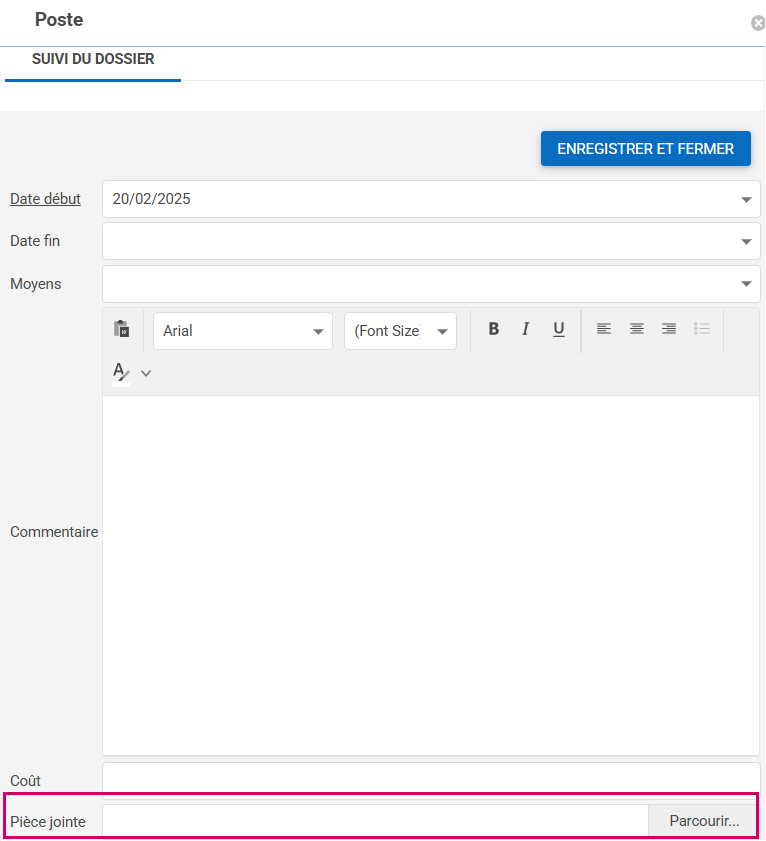Align comment text to the right
This screenshot has width=766, height=841.
point(669,329)
